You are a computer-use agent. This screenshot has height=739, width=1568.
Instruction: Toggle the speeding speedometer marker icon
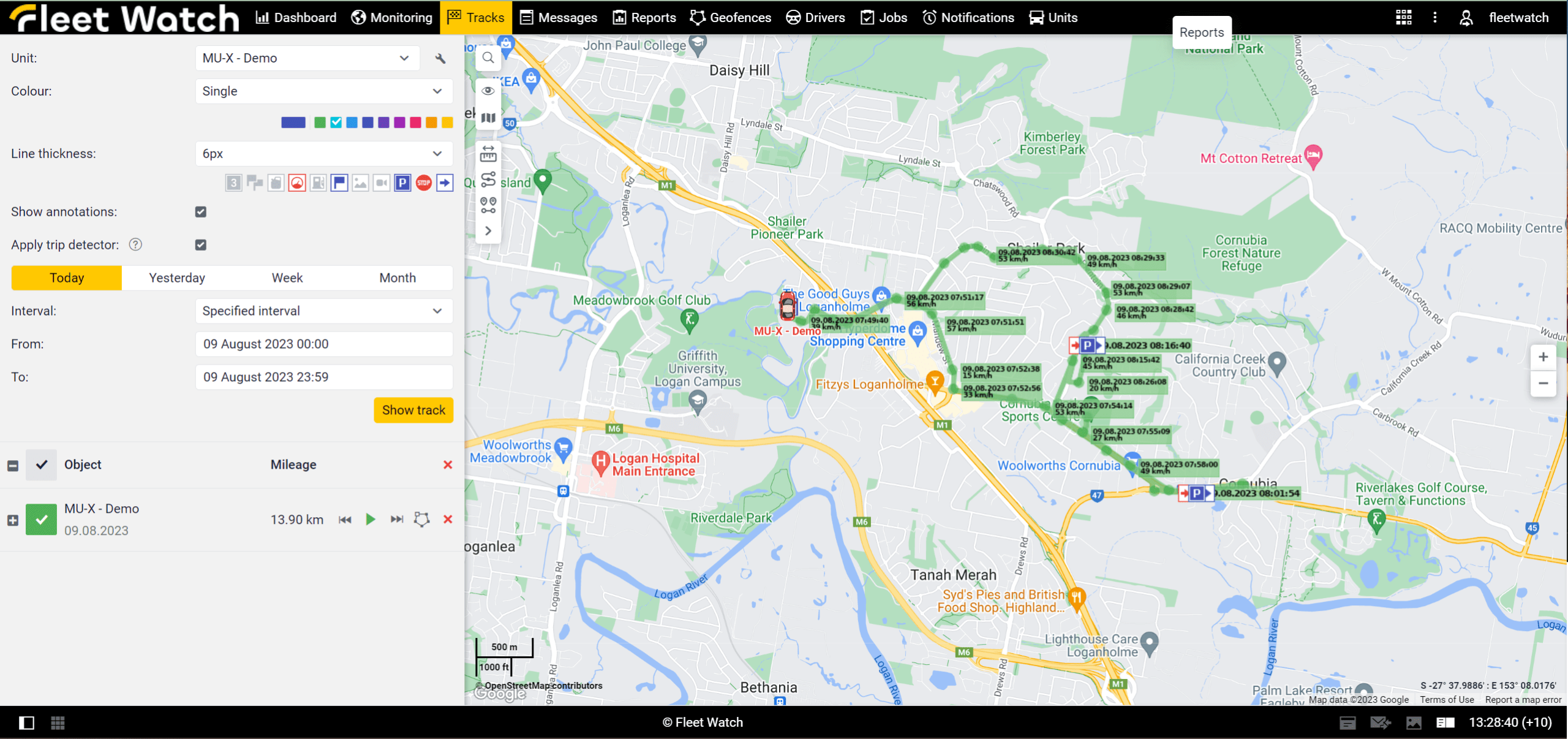click(x=297, y=183)
